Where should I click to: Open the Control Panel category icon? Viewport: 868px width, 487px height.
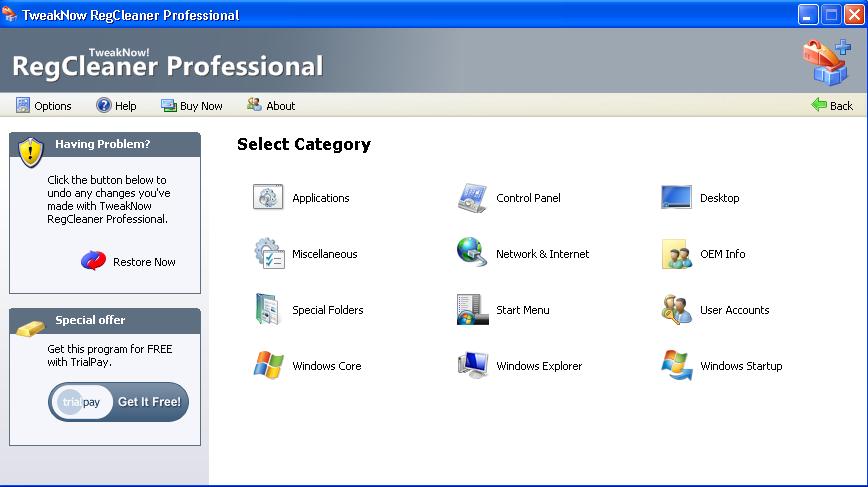coord(472,198)
